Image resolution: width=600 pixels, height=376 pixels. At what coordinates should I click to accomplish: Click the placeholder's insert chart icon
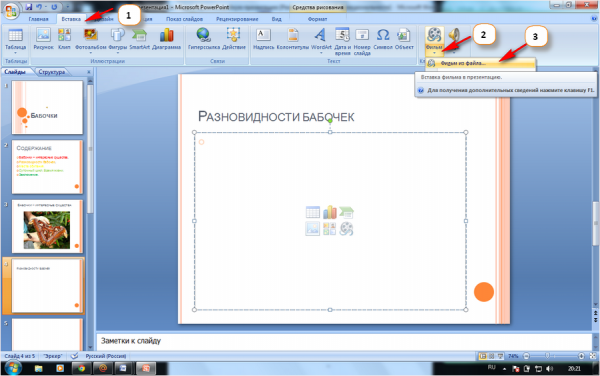tap(329, 212)
